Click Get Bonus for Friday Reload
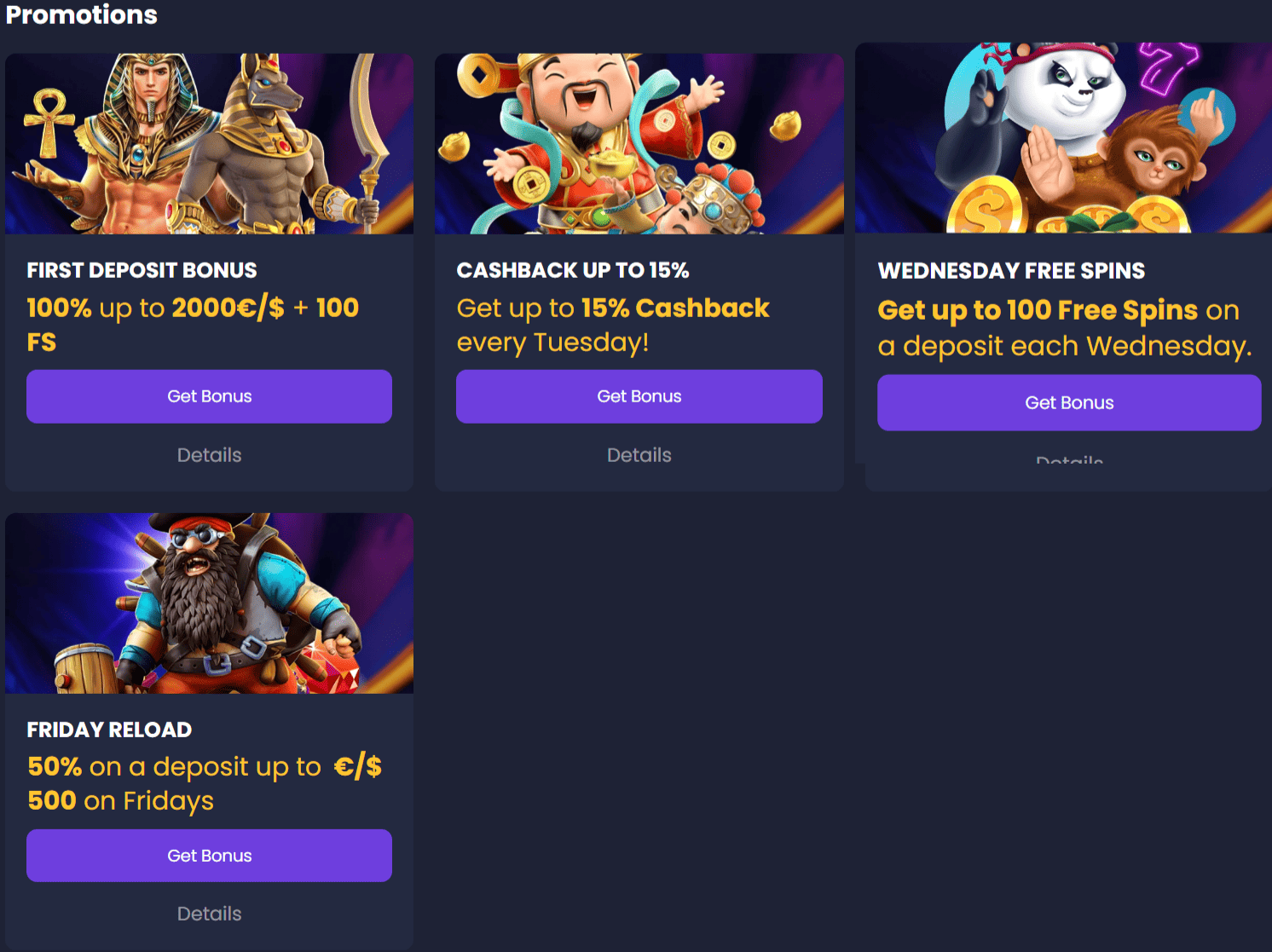The width and height of the screenshot is (1272, 952). pos(209,856)
